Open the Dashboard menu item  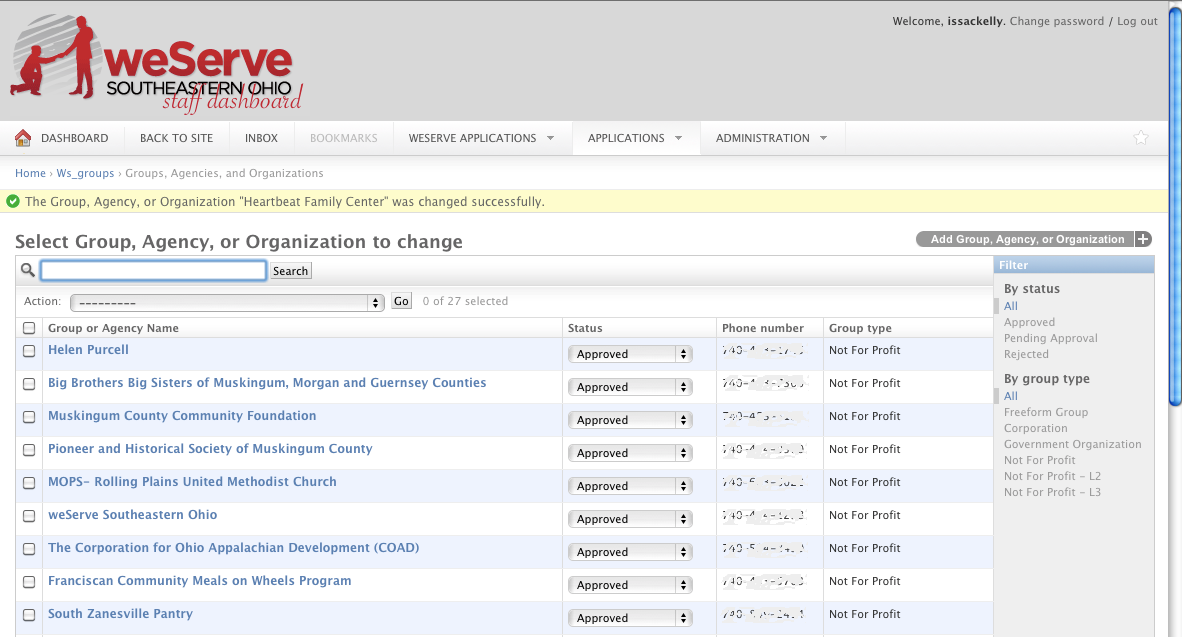[x=75, y=138]
